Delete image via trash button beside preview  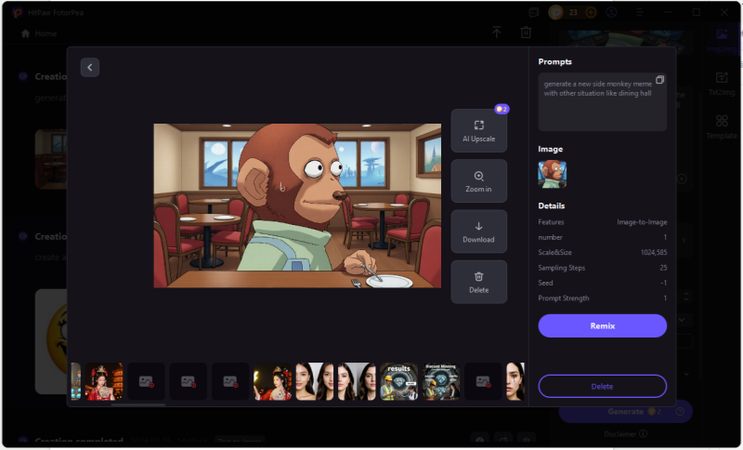coord(479,282)
